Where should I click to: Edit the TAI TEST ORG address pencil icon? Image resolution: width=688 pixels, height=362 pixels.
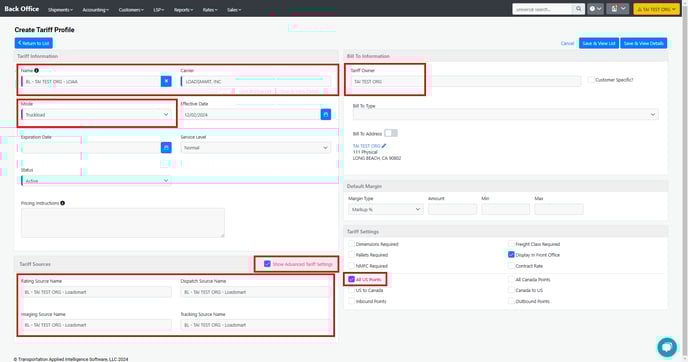[x=383, y=146]
